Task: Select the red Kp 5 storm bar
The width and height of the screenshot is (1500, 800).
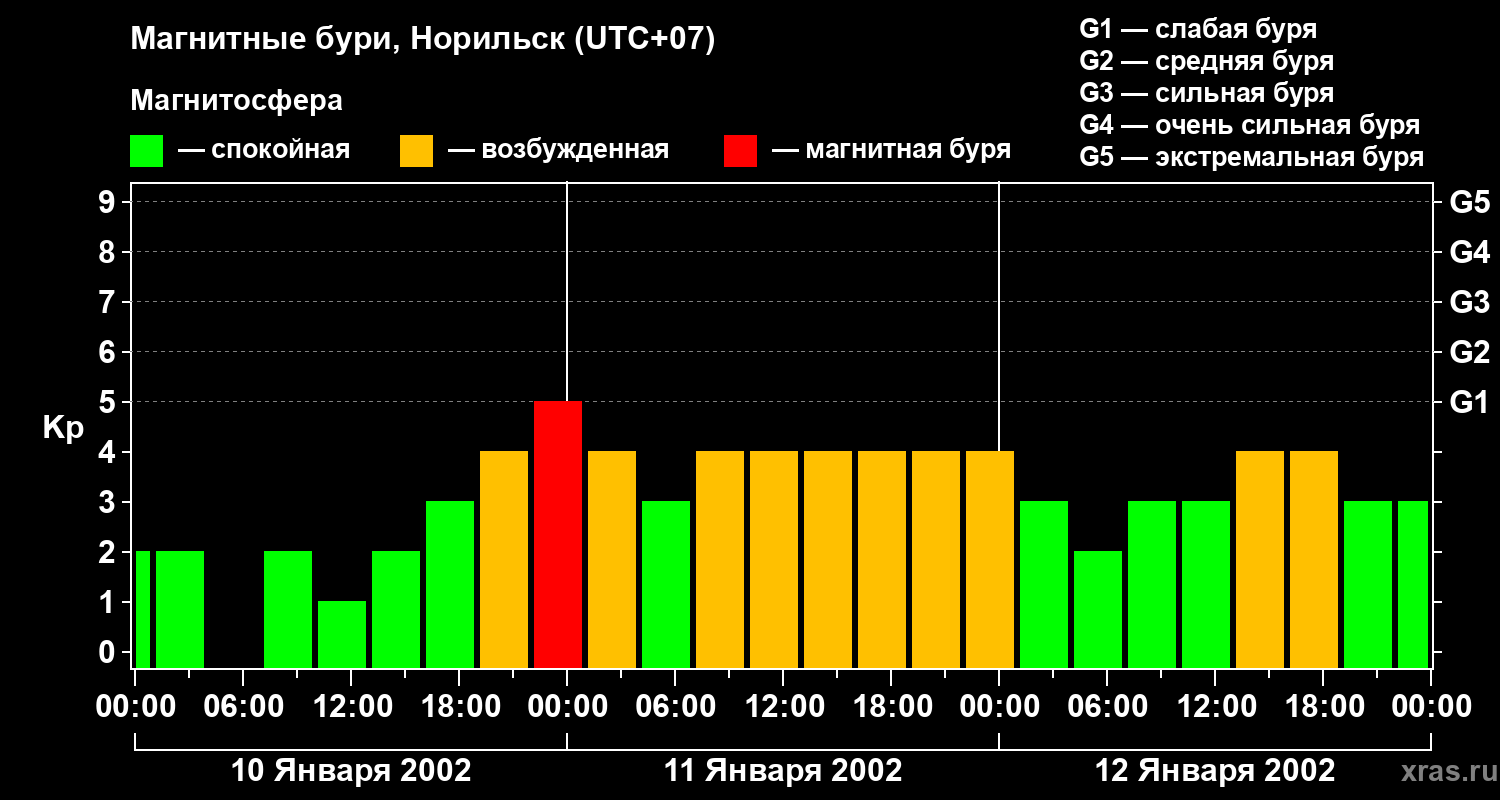Action: point(558,534)
